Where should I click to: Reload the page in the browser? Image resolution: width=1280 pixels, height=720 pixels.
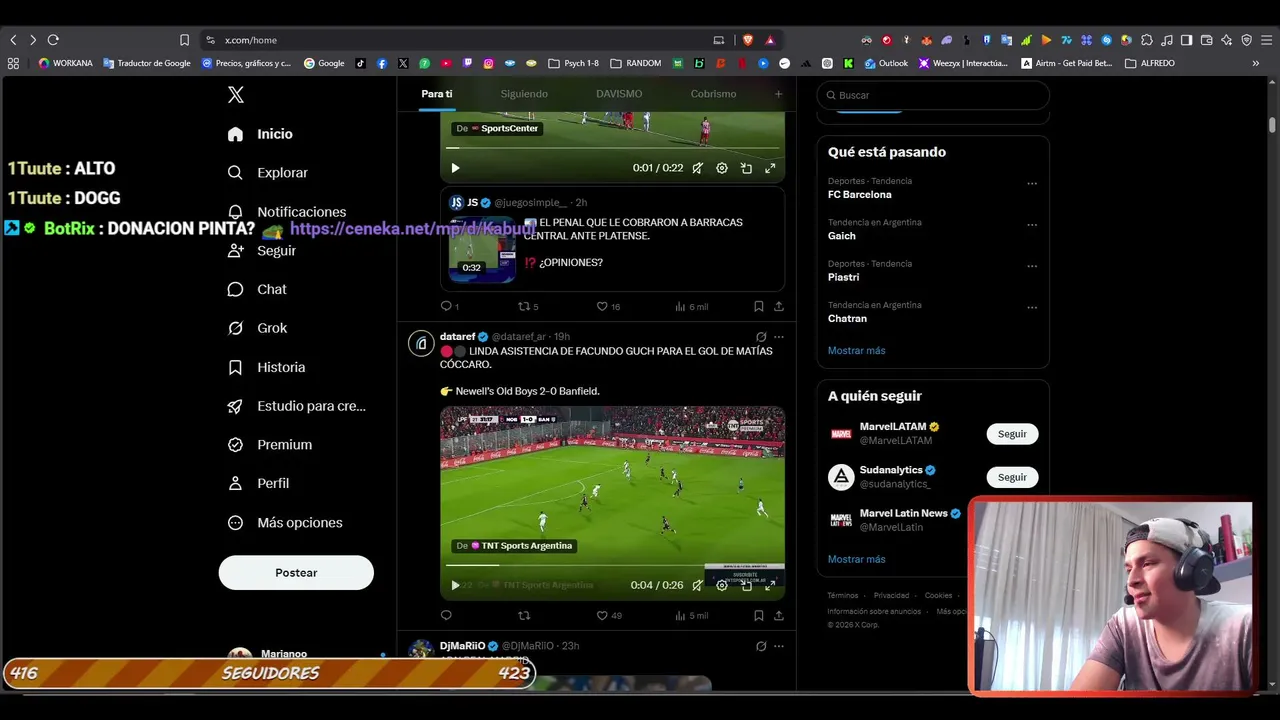(53, 40)
